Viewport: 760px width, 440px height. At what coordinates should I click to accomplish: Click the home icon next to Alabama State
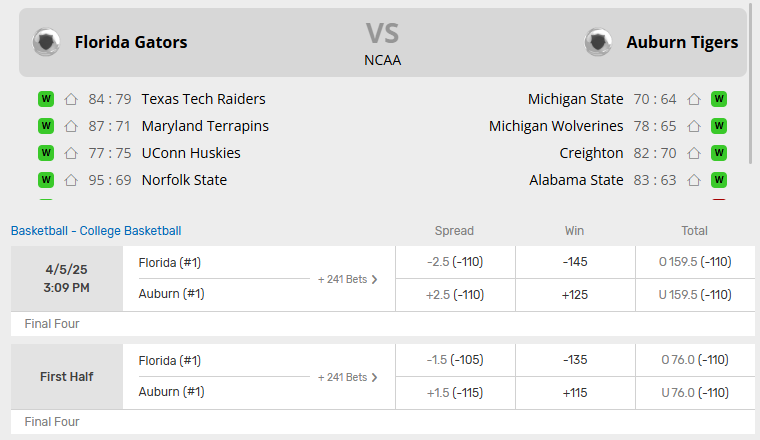point(694,180)
